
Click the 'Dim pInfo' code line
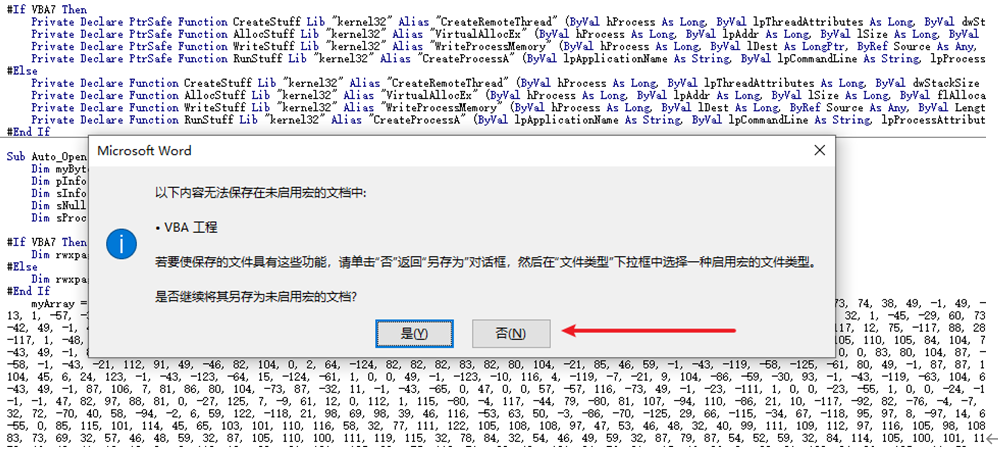pyautogui.click(x=59, y=181)
